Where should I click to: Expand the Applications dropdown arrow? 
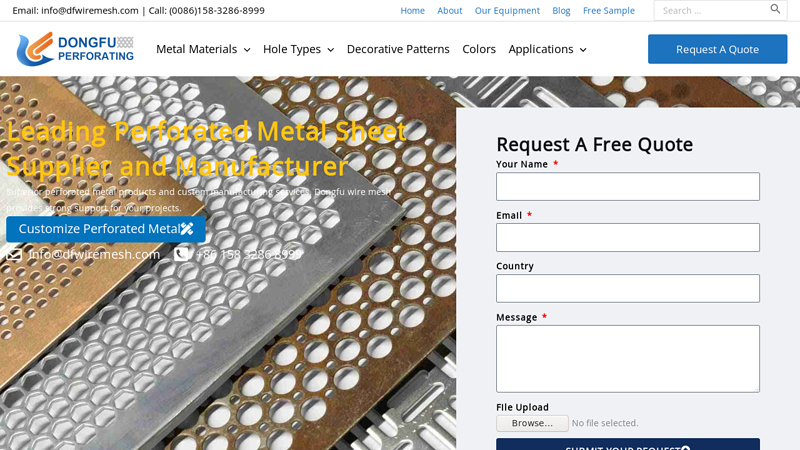click(x=583, y=49)
